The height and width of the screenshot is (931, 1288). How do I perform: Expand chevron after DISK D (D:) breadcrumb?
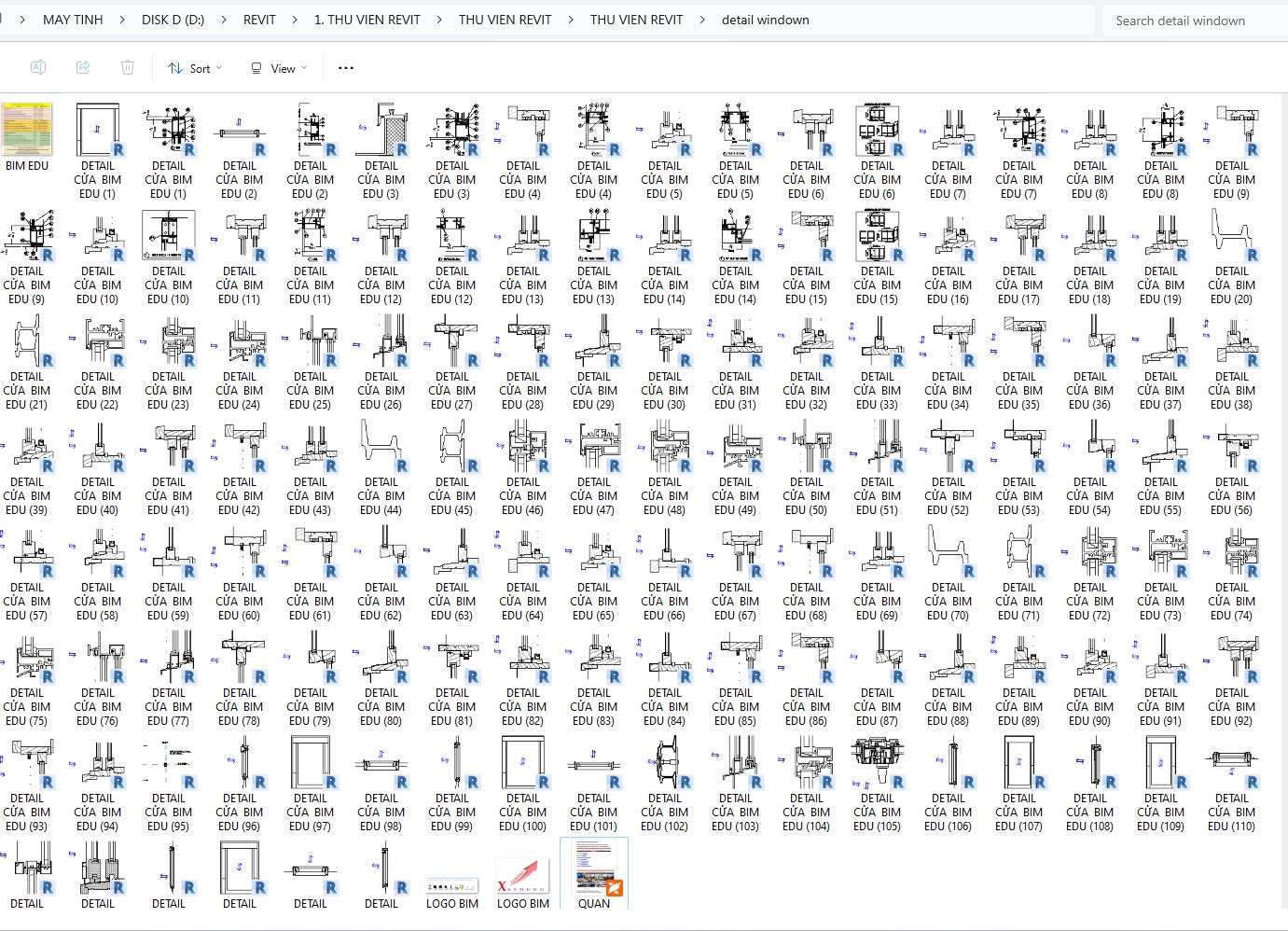(x=224, y=20)
